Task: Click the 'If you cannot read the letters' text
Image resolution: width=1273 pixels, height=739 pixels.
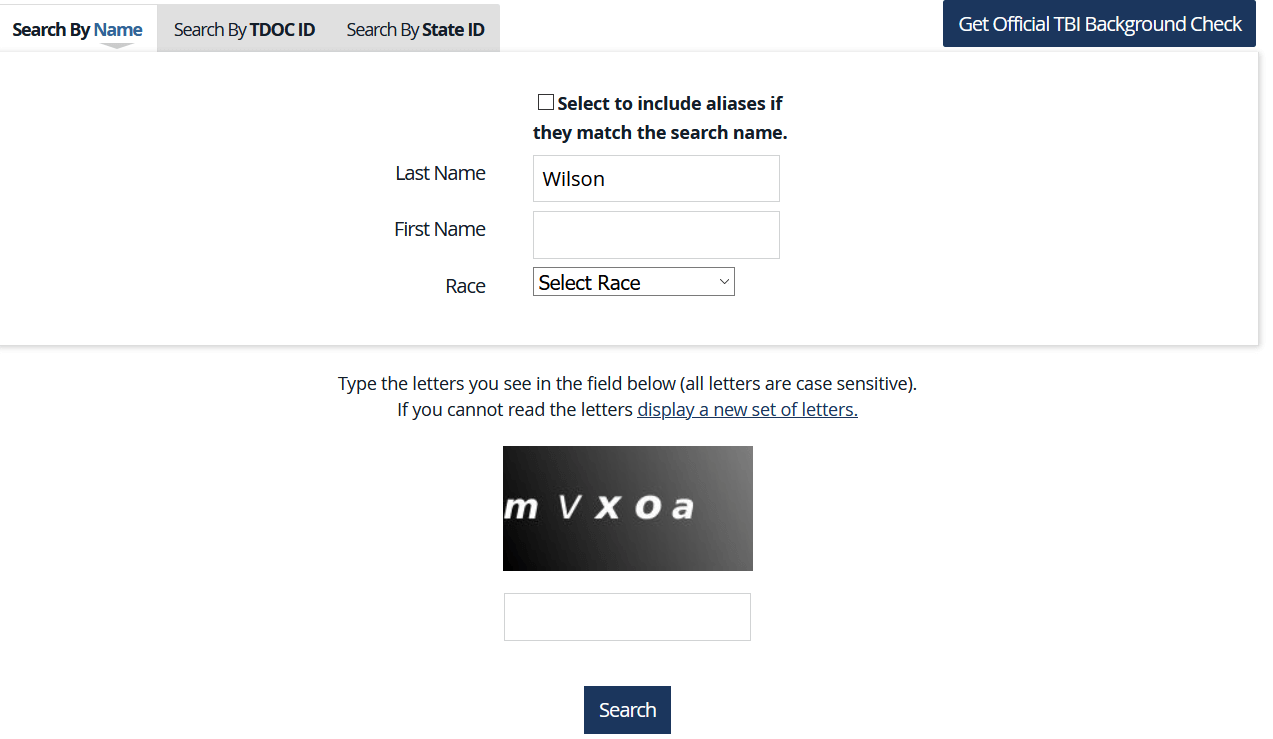Action: point(515,409)
